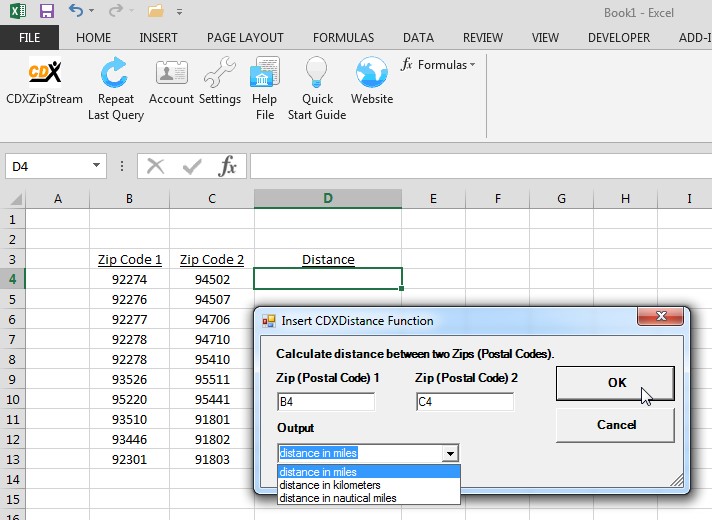This screenshot has height=520, width=712.
Task: Select column B header
Action: (x=129, y=198)
